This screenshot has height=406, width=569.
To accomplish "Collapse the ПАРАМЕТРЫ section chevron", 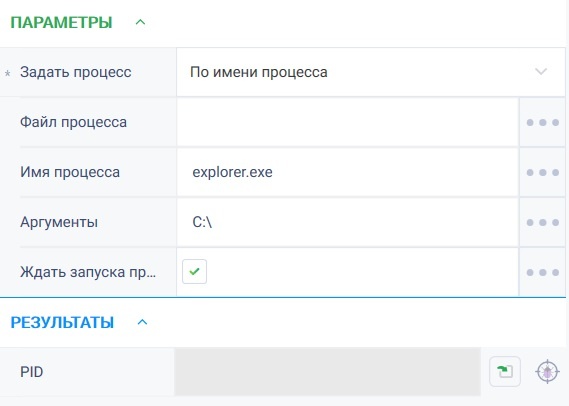I will pos(140,22).
